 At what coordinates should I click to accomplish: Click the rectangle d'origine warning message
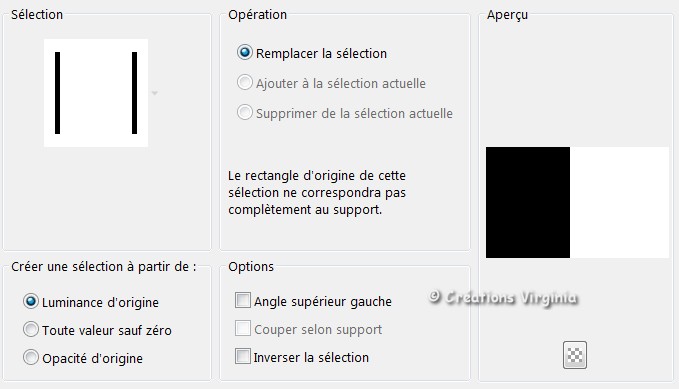click(317, 193)
